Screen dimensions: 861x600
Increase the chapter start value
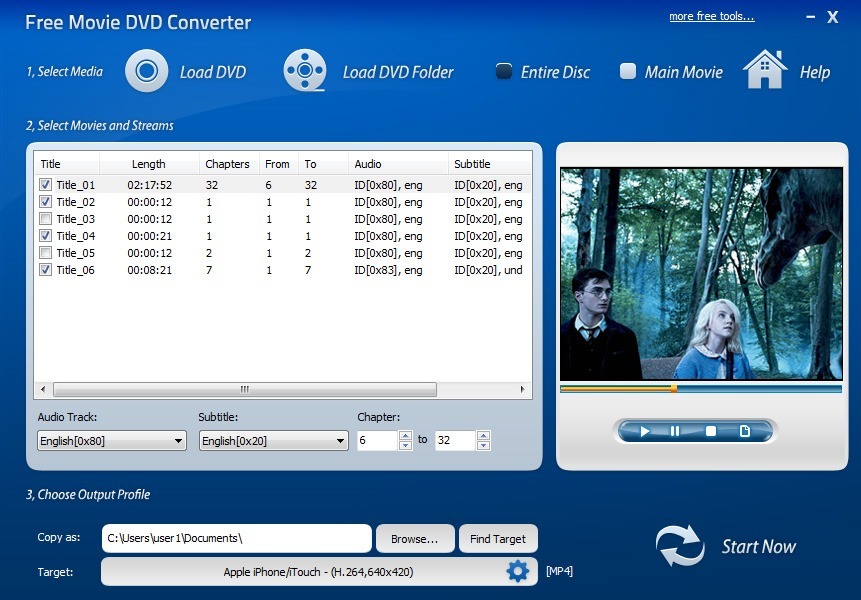point(405,435)
